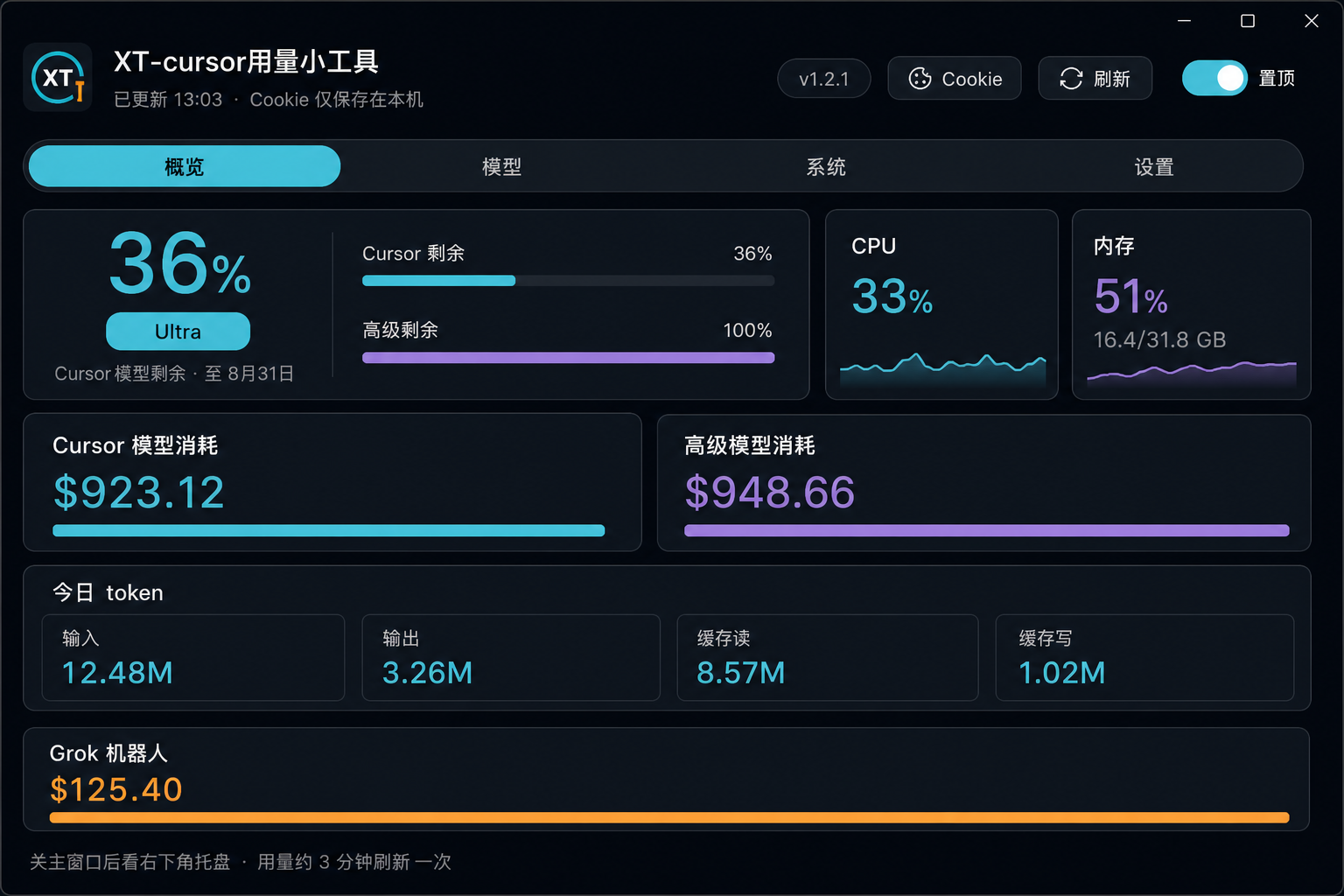Click the CPU usage sparkline chart
1344x896 pixels.
(942, 369)
